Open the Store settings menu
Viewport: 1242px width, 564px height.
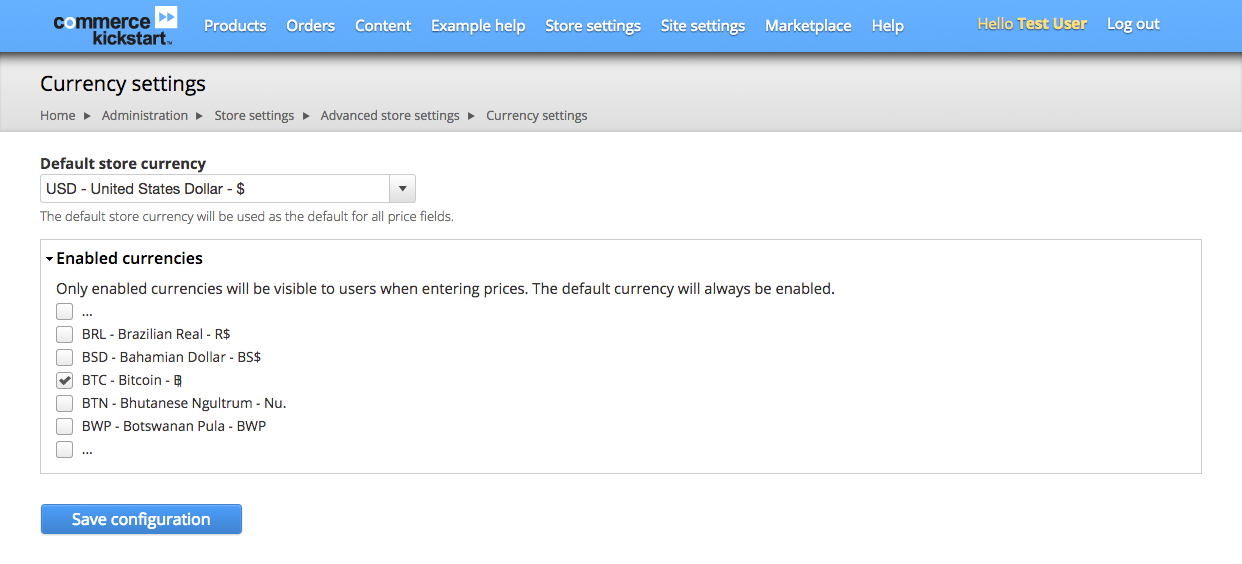coord(593,25)
